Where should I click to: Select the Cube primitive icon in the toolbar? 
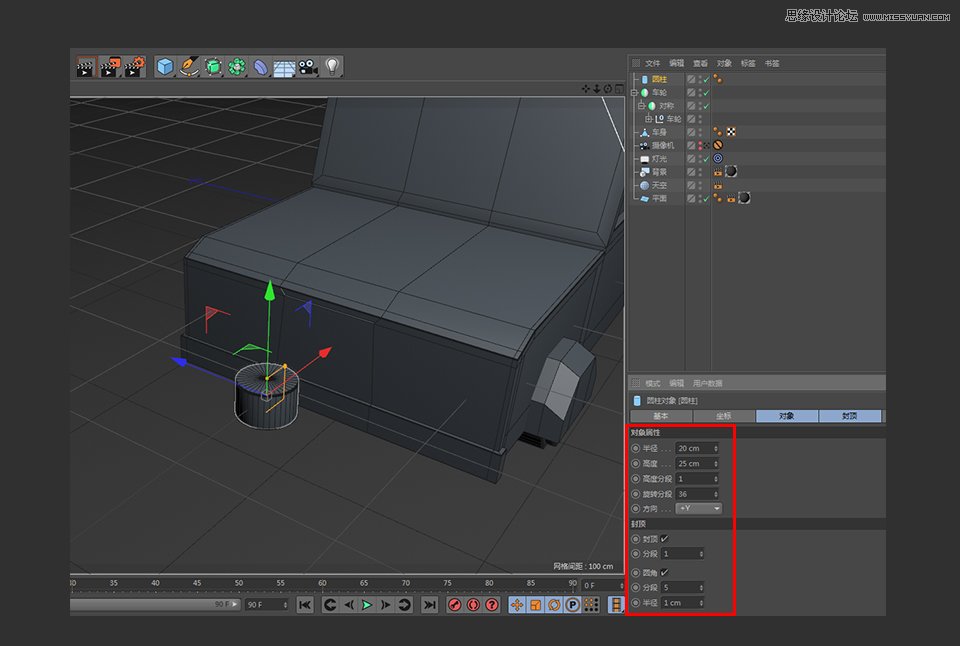coord(165,68)
